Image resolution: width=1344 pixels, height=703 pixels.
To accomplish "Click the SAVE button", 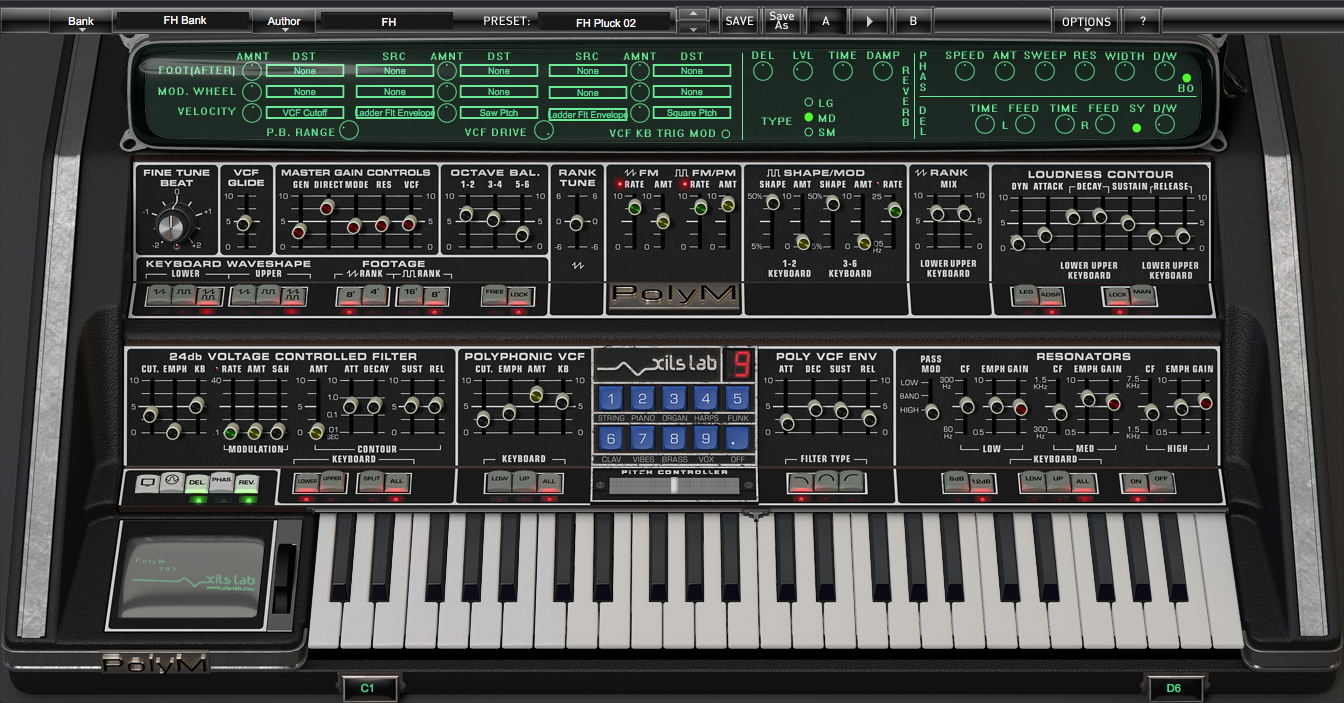I will [x=739, y=21].
